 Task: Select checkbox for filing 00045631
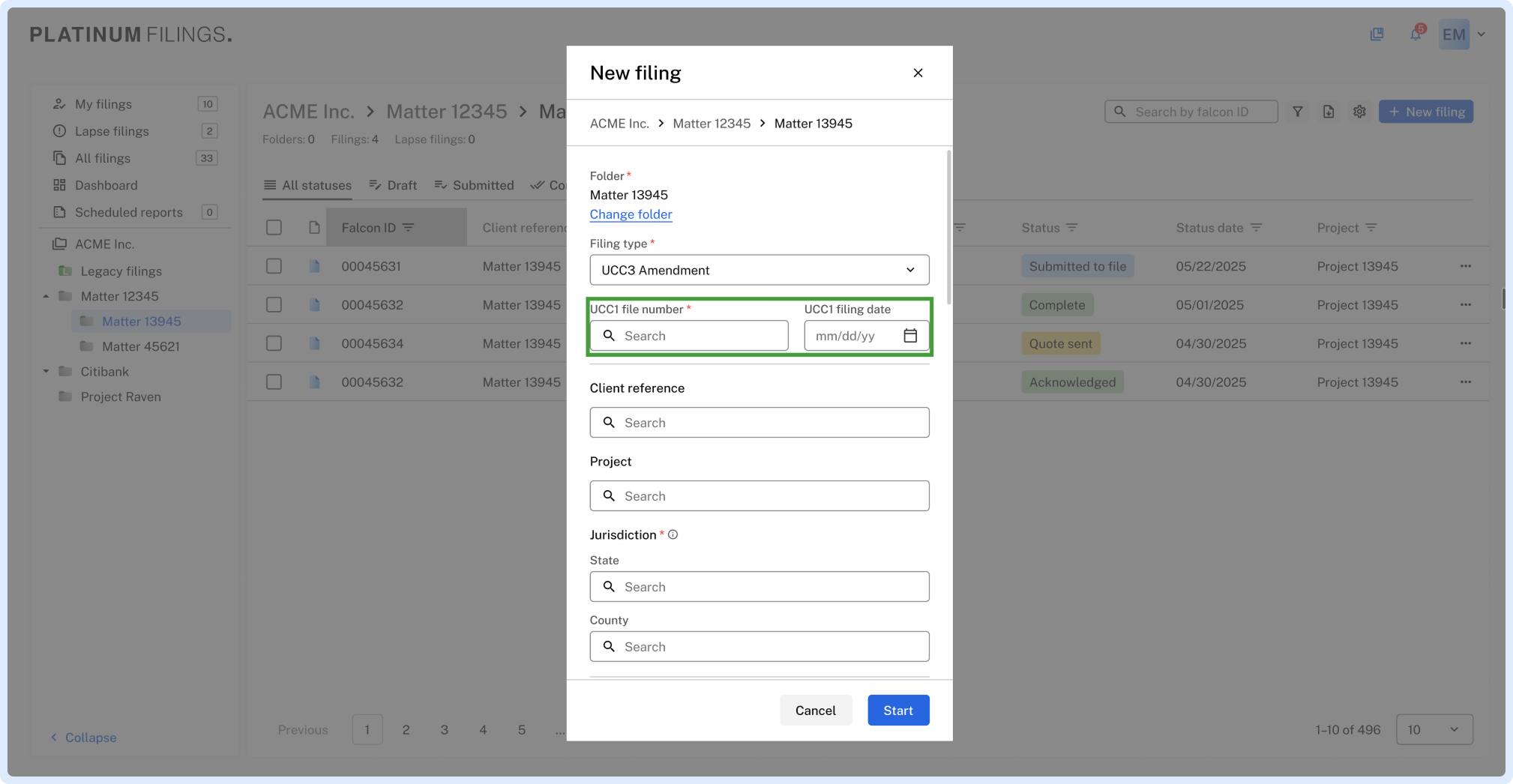tap(274, 266)
